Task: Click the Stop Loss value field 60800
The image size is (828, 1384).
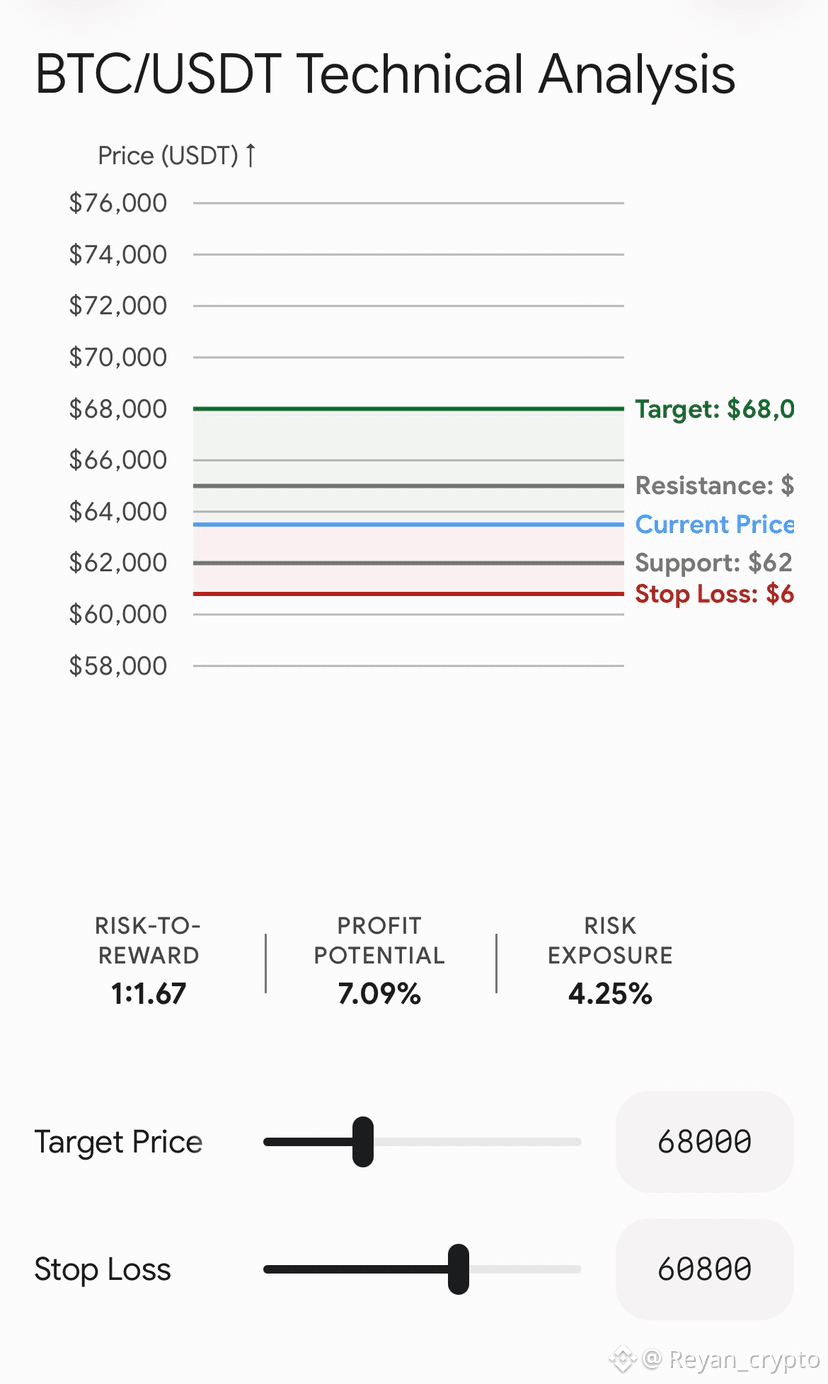Action: point(704,1269)
